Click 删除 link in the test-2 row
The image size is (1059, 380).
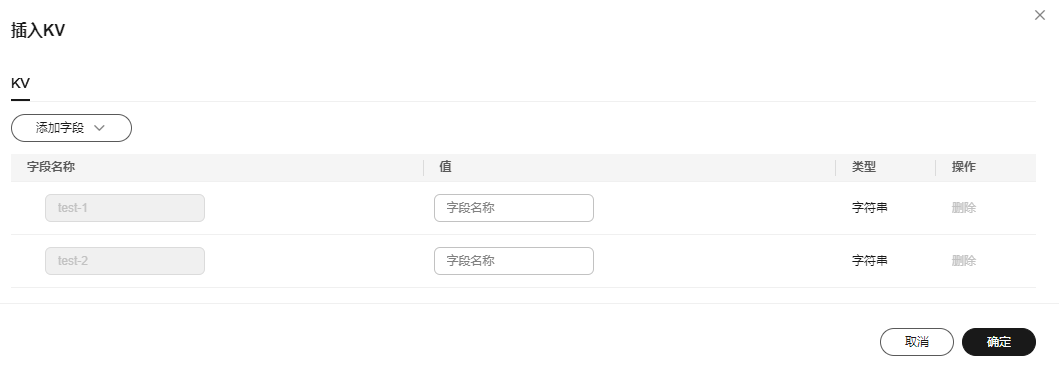(964, 261)
